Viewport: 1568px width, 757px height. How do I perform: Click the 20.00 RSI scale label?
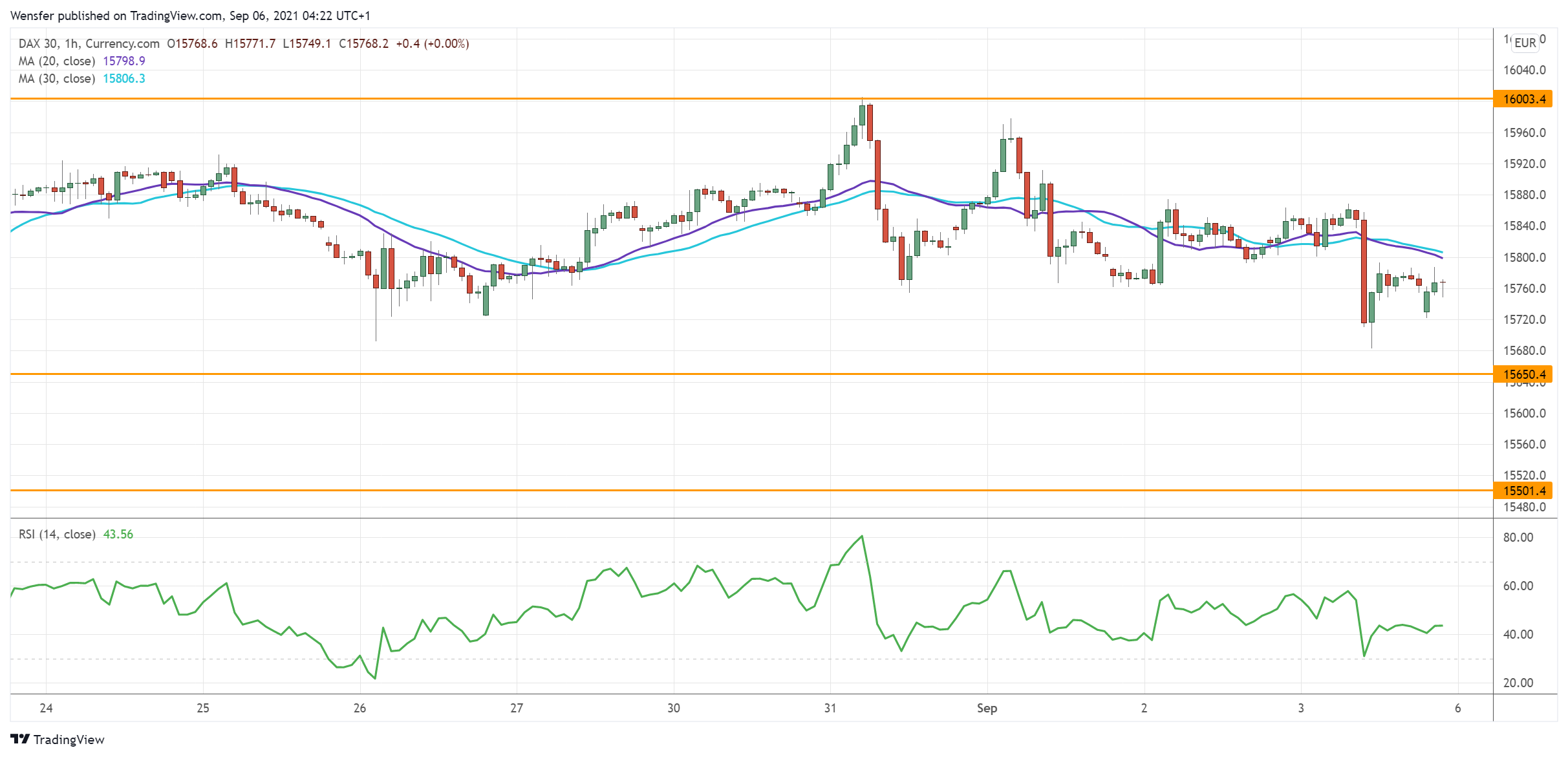click(1518, 683)
